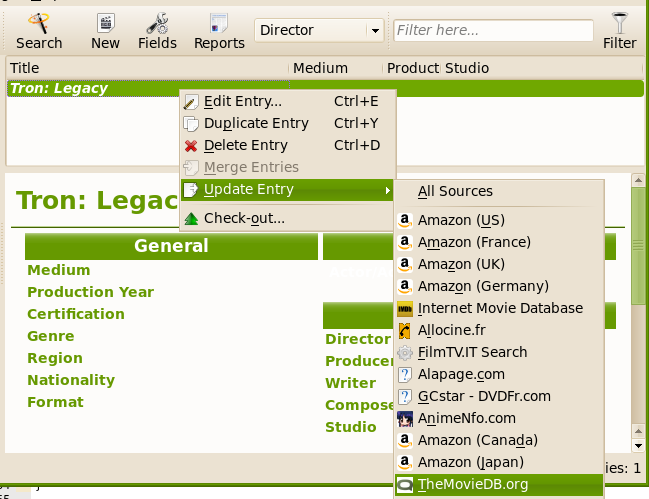Click the TheMovieDB.org speech bubble icon
649x499 pixels.
405,485
